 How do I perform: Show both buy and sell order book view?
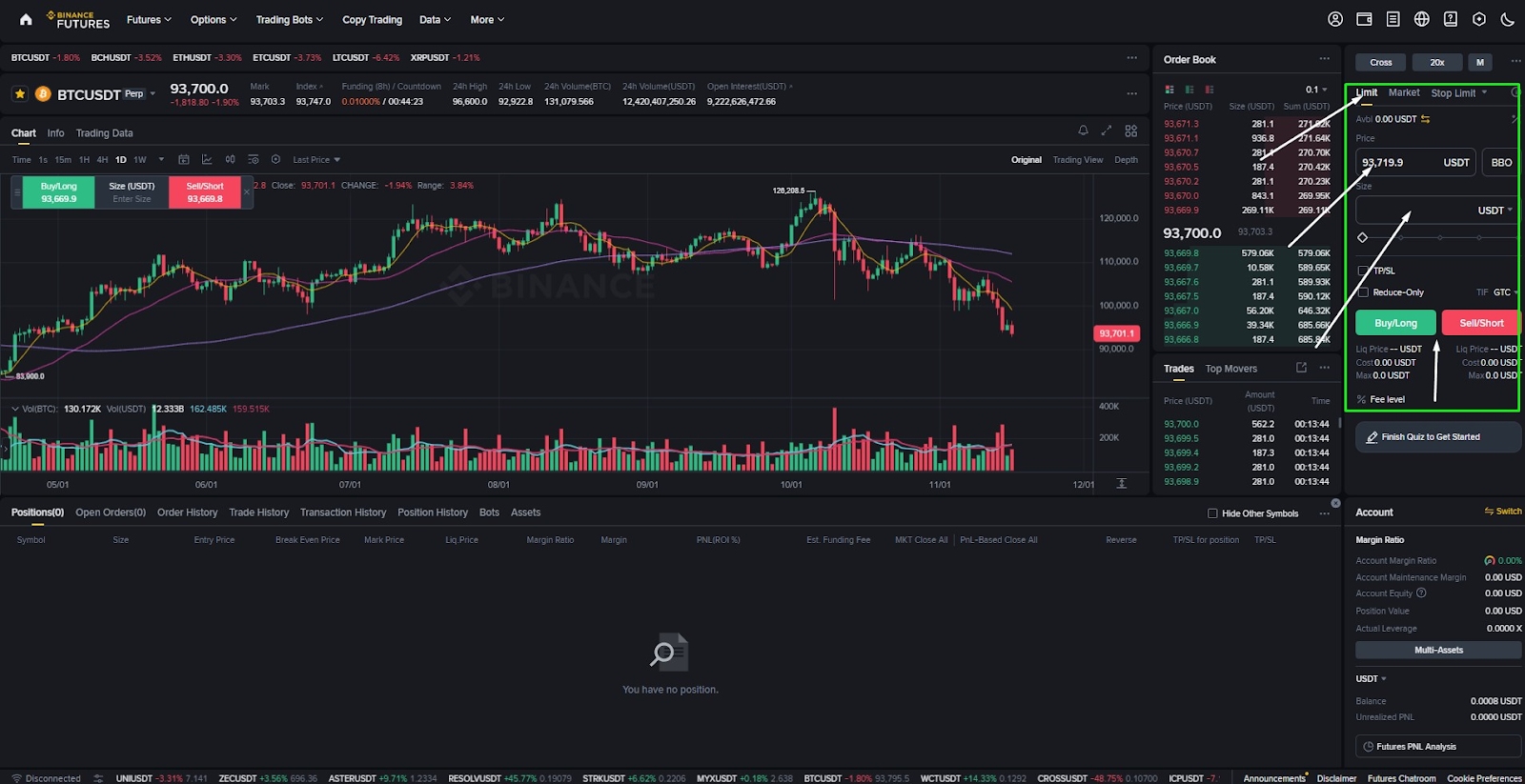(x=1169, y=90)
